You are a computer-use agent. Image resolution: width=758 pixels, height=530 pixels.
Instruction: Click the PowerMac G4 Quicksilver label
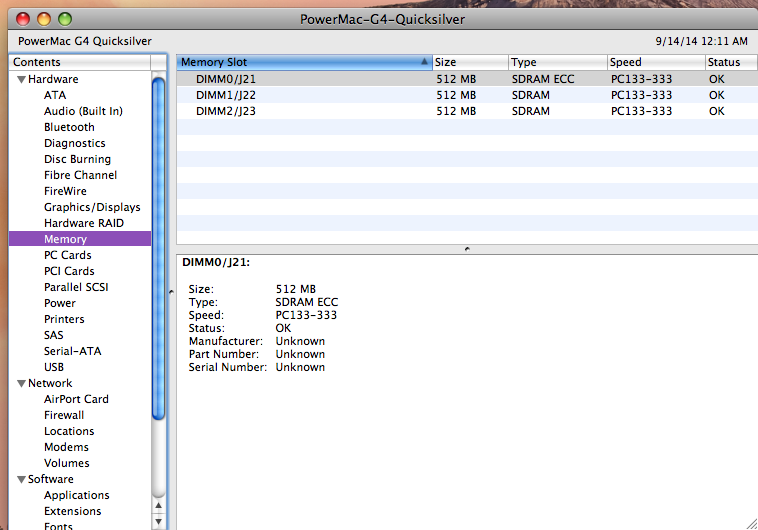(x=85, y=41)
